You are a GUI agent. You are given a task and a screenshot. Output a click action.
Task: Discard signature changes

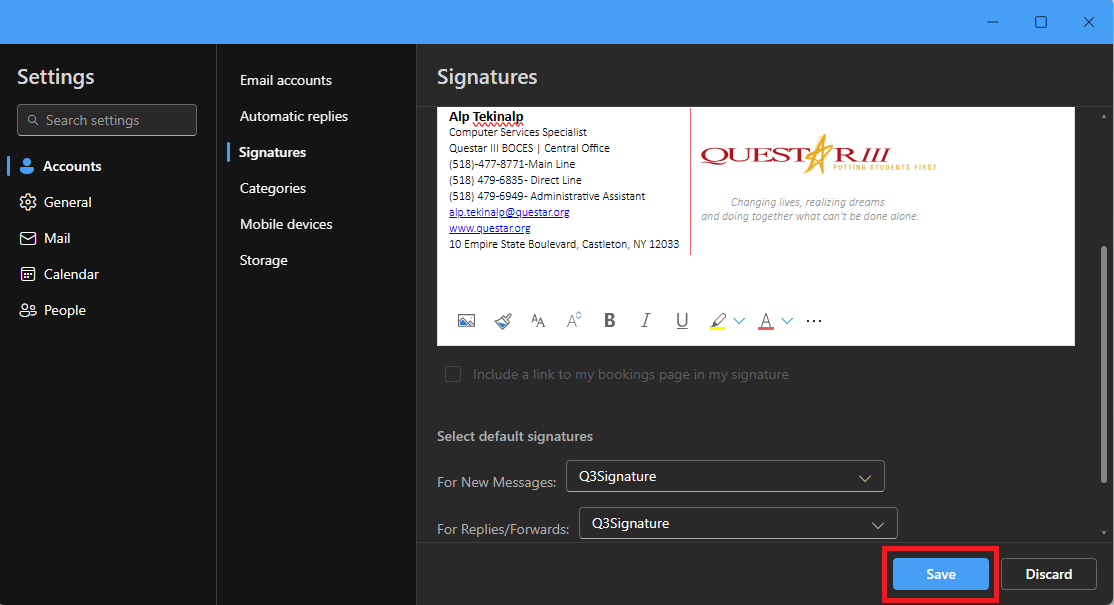[1049, 574]
